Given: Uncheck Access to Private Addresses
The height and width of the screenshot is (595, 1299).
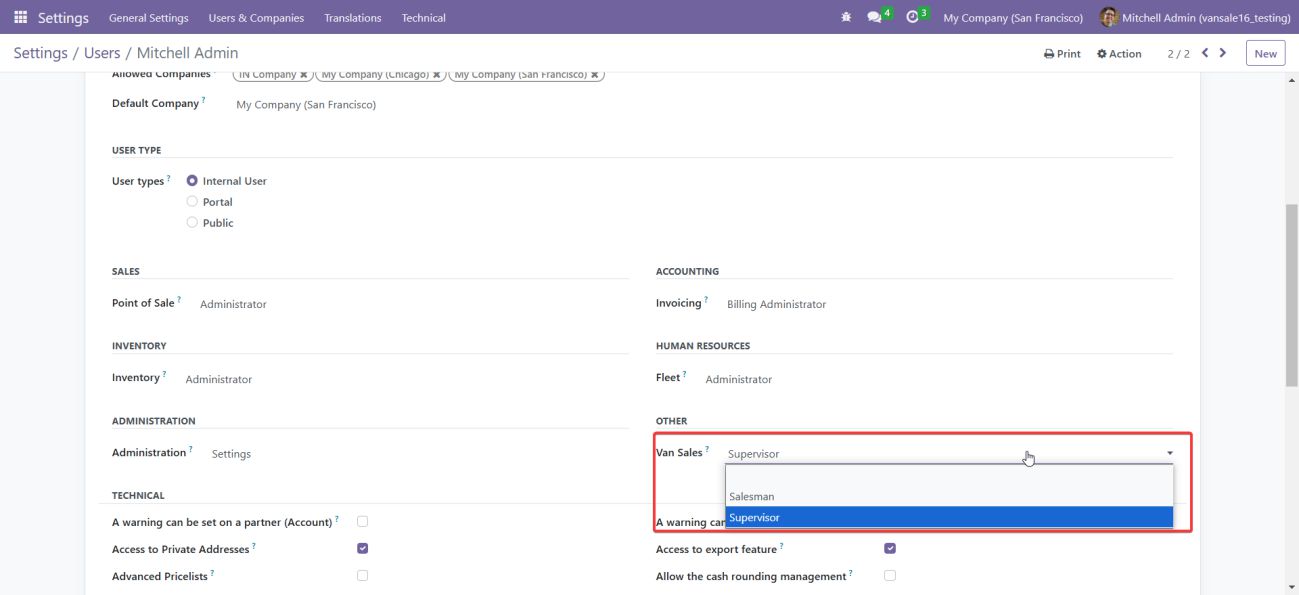Looking at the screenshot, I should 362,548.
